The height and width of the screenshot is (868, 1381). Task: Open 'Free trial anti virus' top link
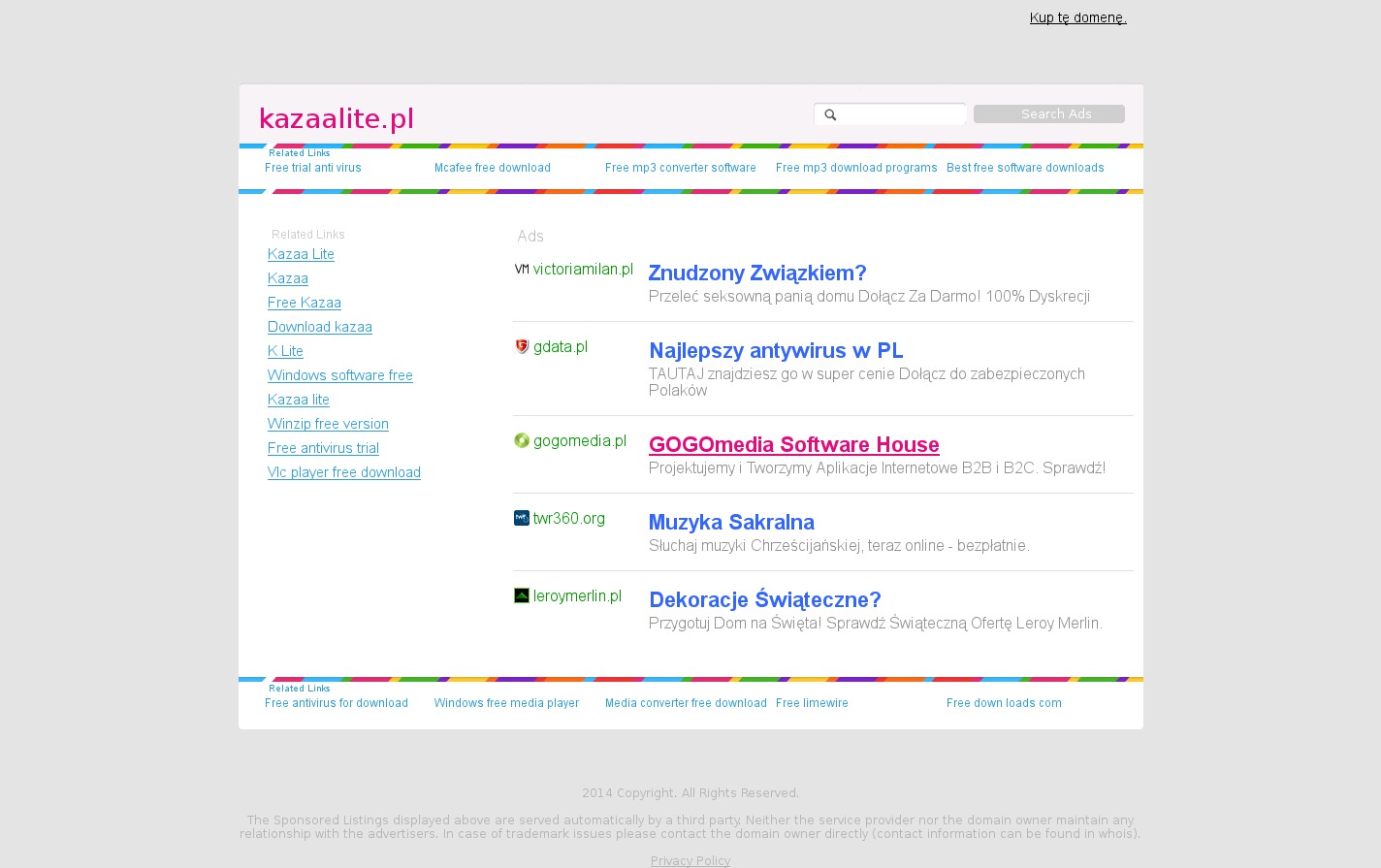pos(312,168)
